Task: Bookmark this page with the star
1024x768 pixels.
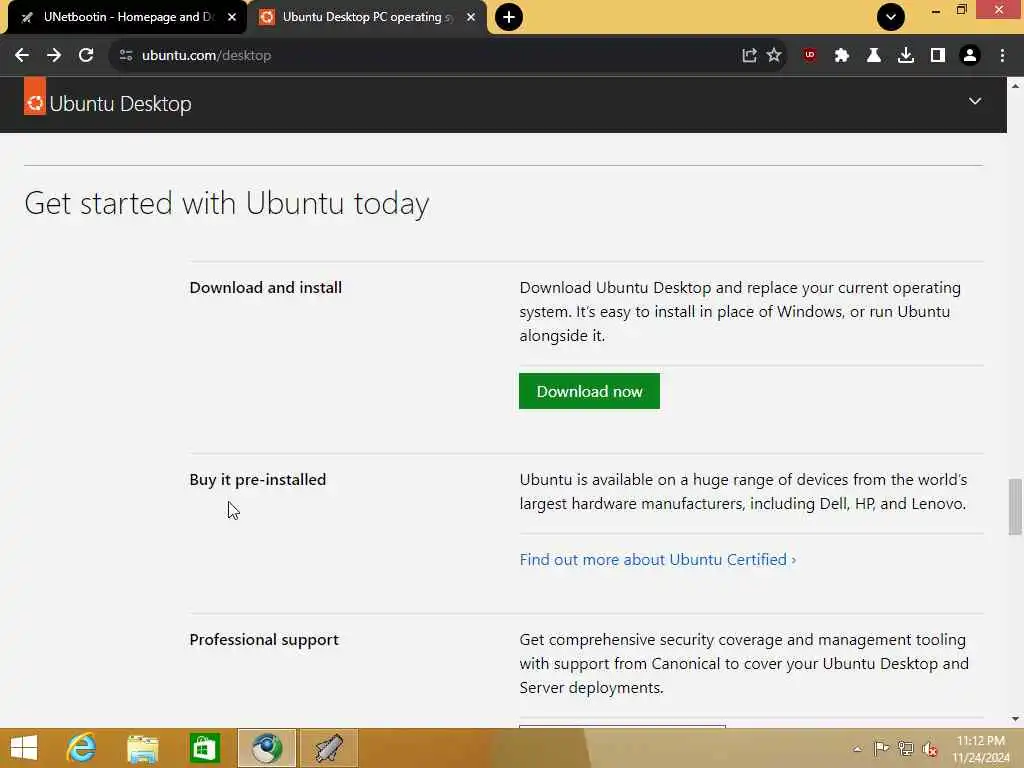Action: click(x=774, y=56)
